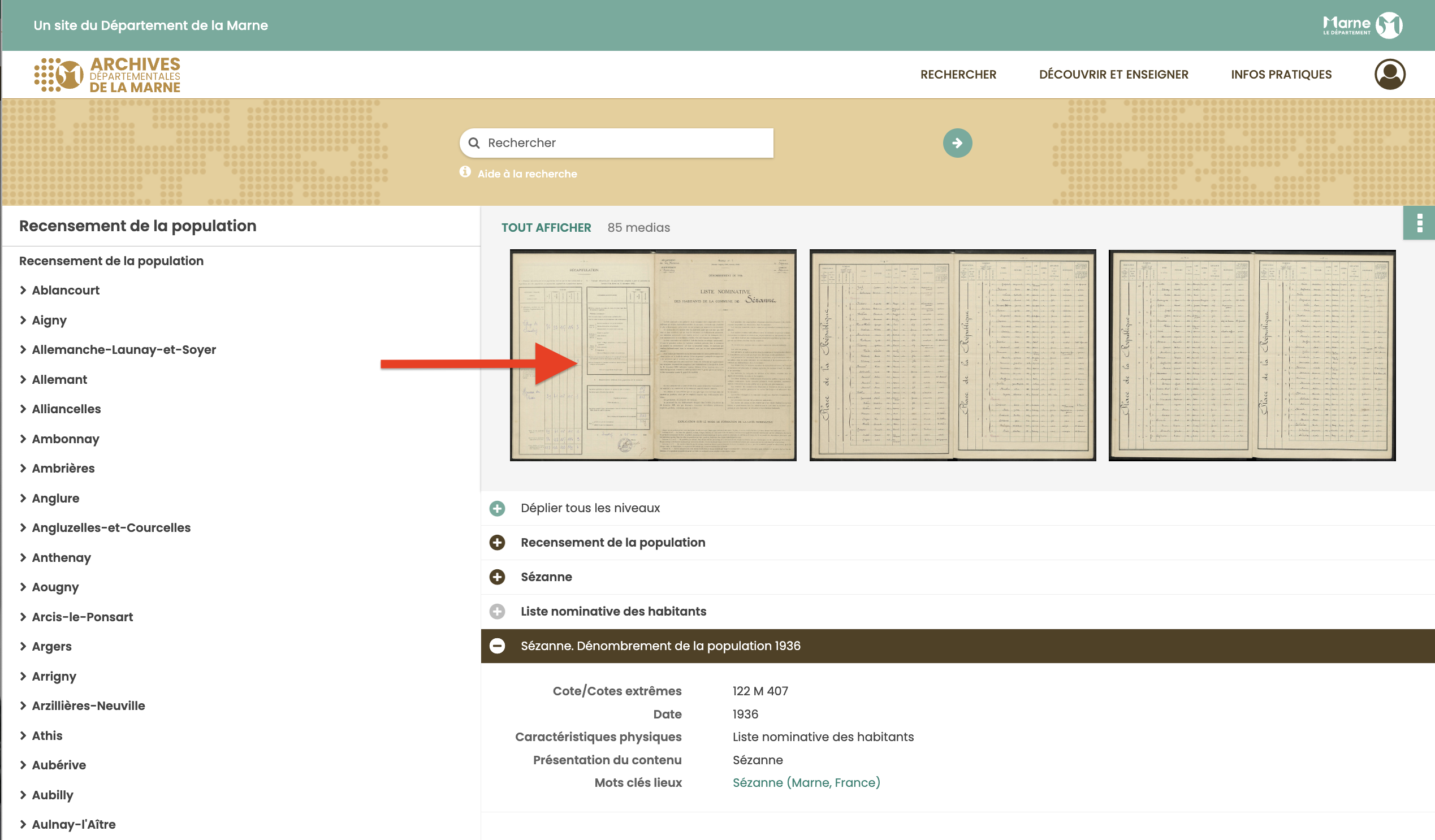Switch to the TOUT AFFICHER tab
Screen dimensions: 1435x840
[546, 227]
